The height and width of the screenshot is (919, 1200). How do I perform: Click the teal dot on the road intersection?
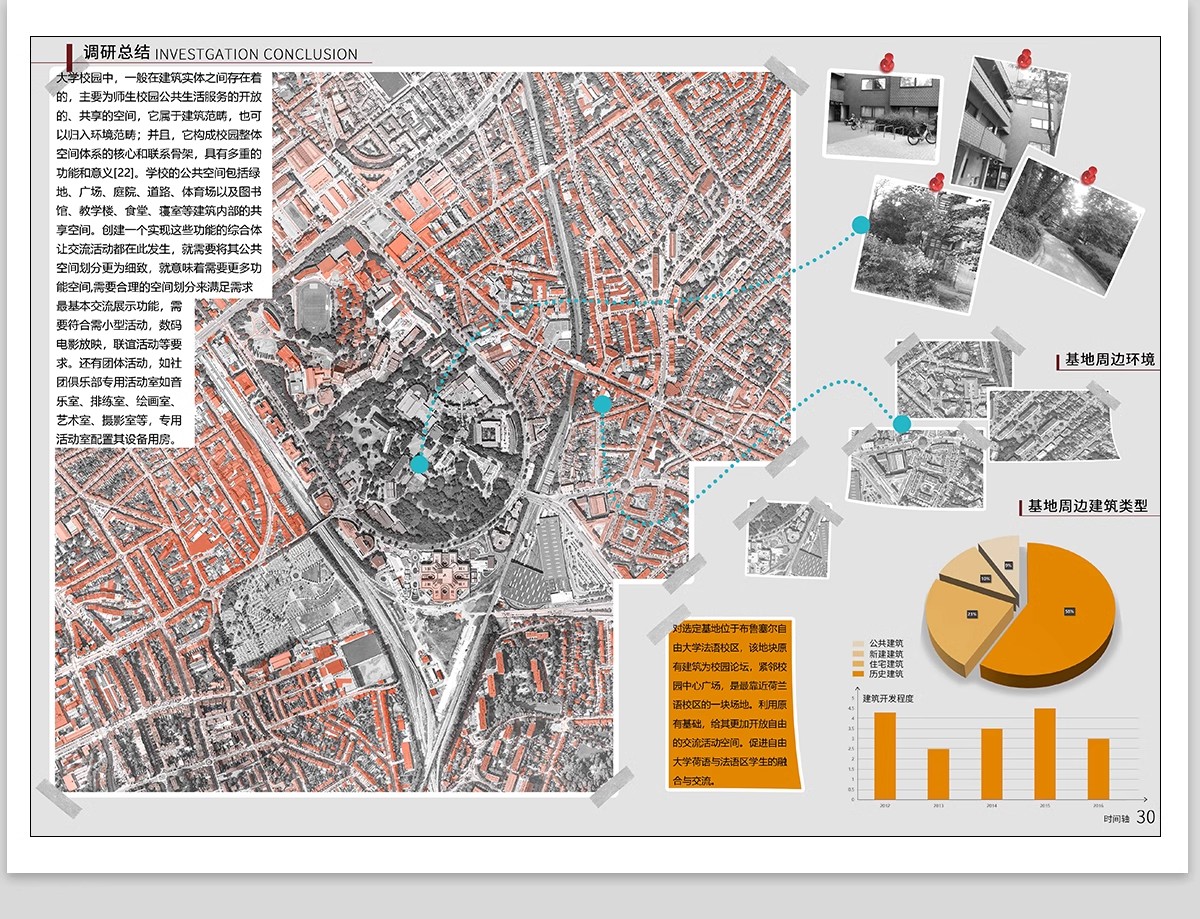tap(602, 404)
